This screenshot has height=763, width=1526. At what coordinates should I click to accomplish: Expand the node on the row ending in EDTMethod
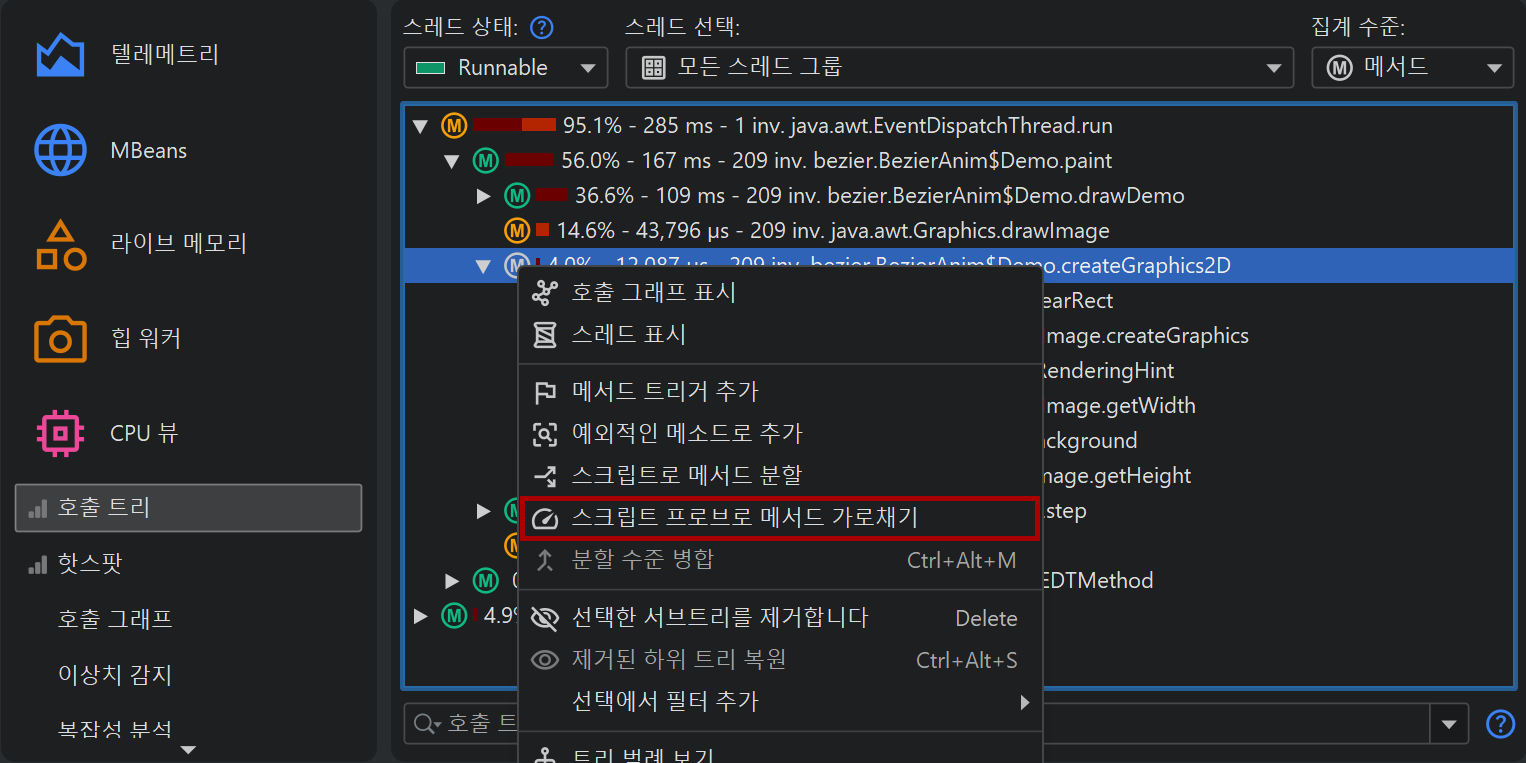tap(452, 581)
